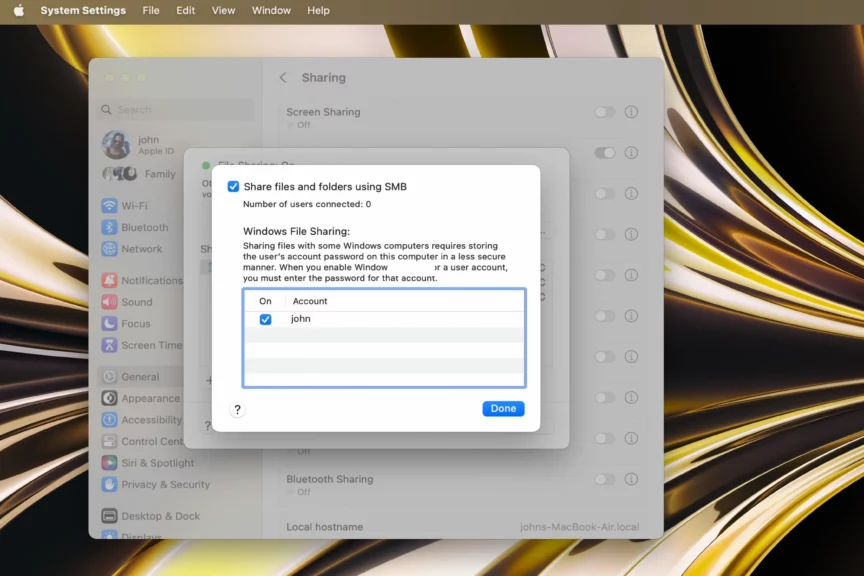Viewport: 864px width, 576px height.
Task: Click the Privacy & Security icon
Action: point(109,485)
